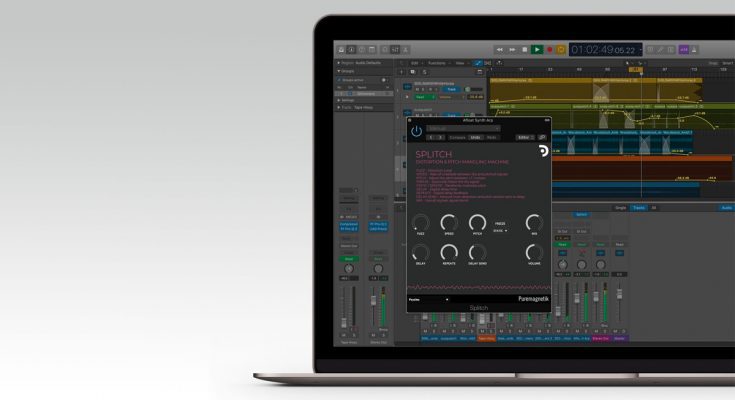Click the plugin link chain icon
Image resolution: width=735 pixels, height=400 pixels.
[542, 136]
